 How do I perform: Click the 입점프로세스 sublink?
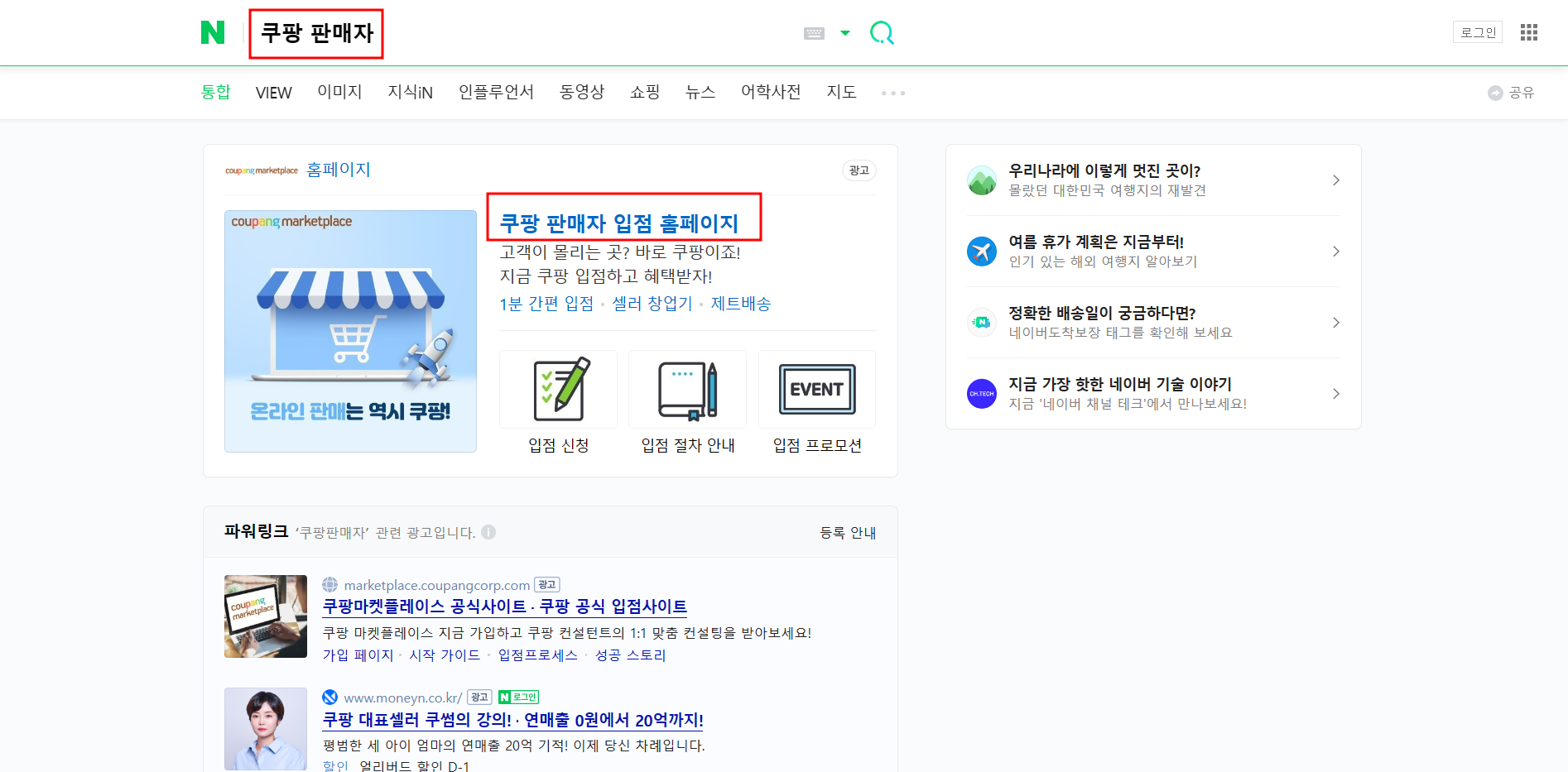537,655
